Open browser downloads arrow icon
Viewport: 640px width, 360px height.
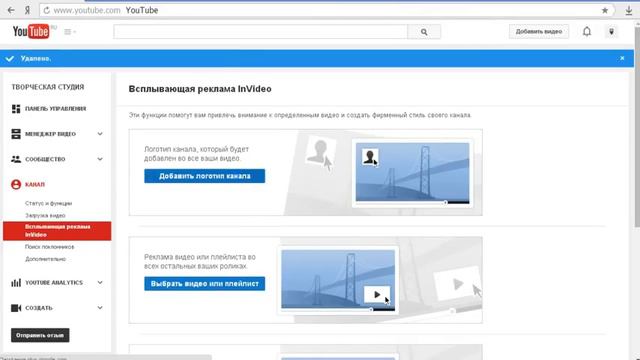[629, 11]
